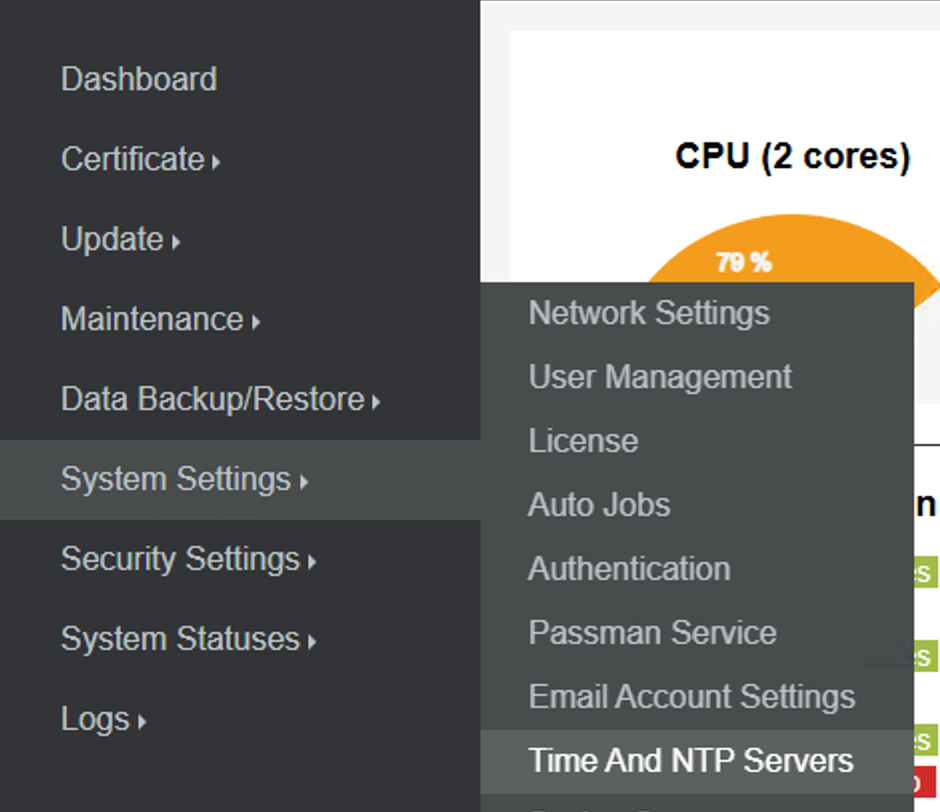Select Auto Jobs entry
940x812 pixels.
tap(599, 505)
